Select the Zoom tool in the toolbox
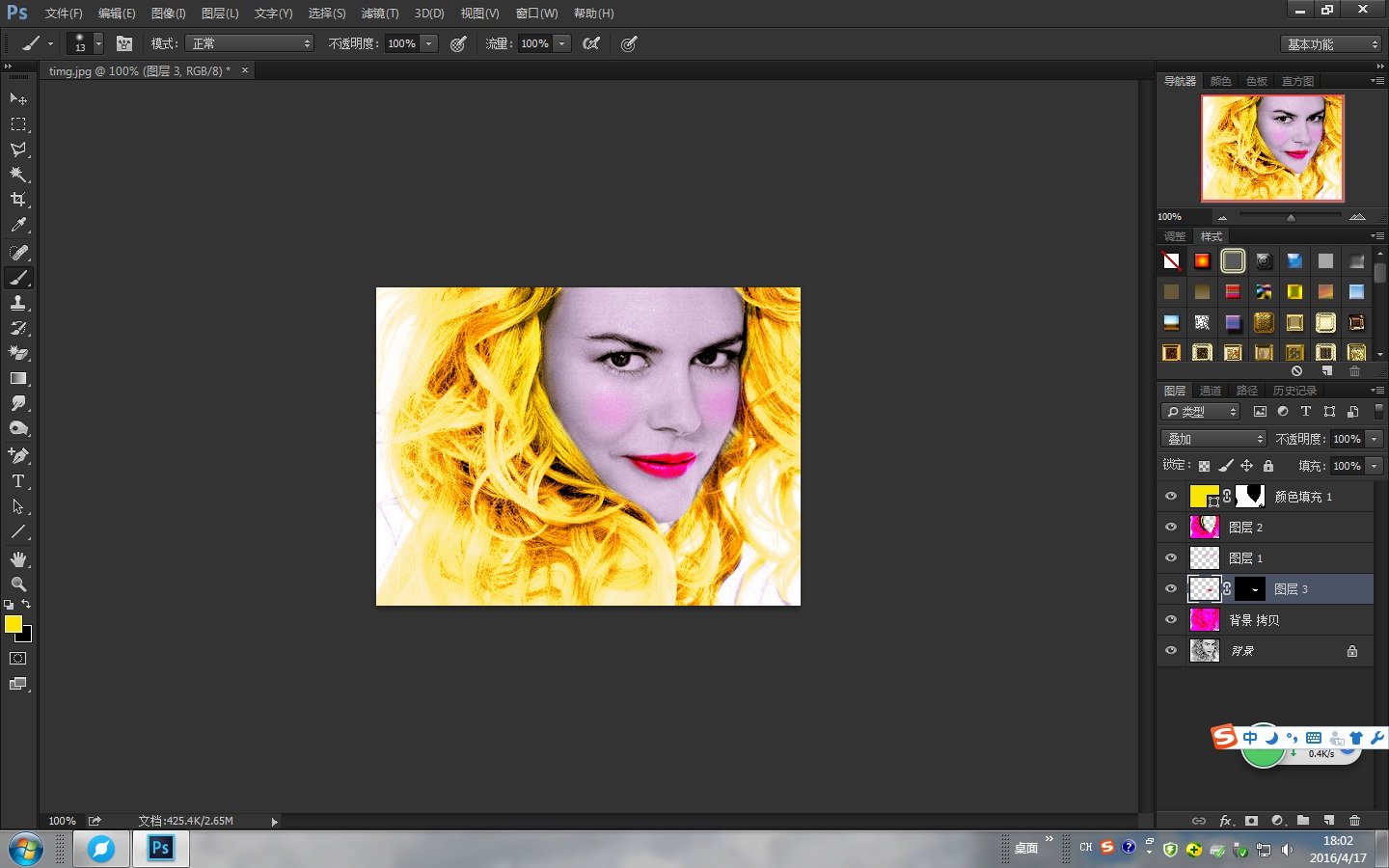The image size is (1389, 868). coord(17,583)
